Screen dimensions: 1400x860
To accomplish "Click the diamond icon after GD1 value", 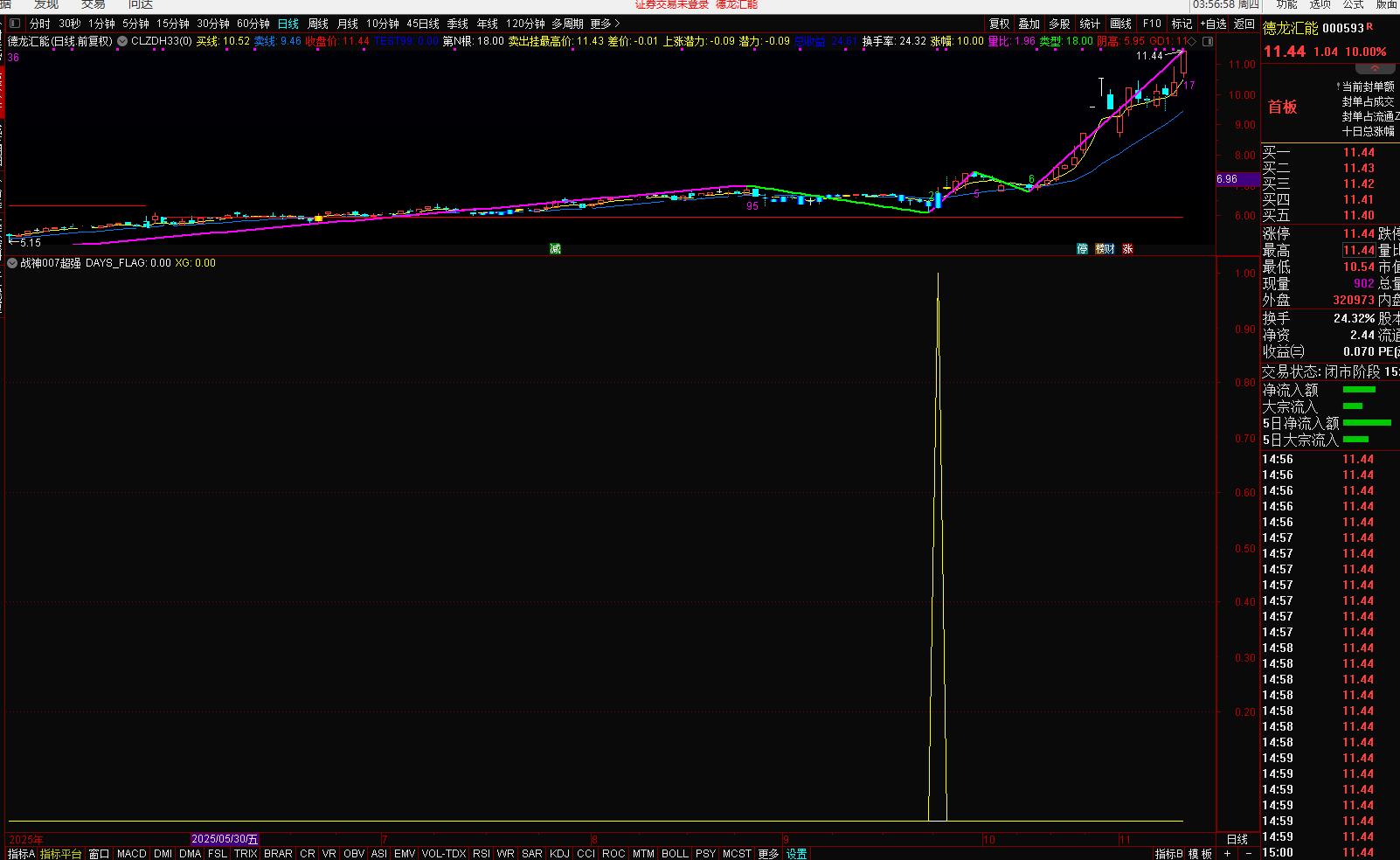I will [1191, 41].
